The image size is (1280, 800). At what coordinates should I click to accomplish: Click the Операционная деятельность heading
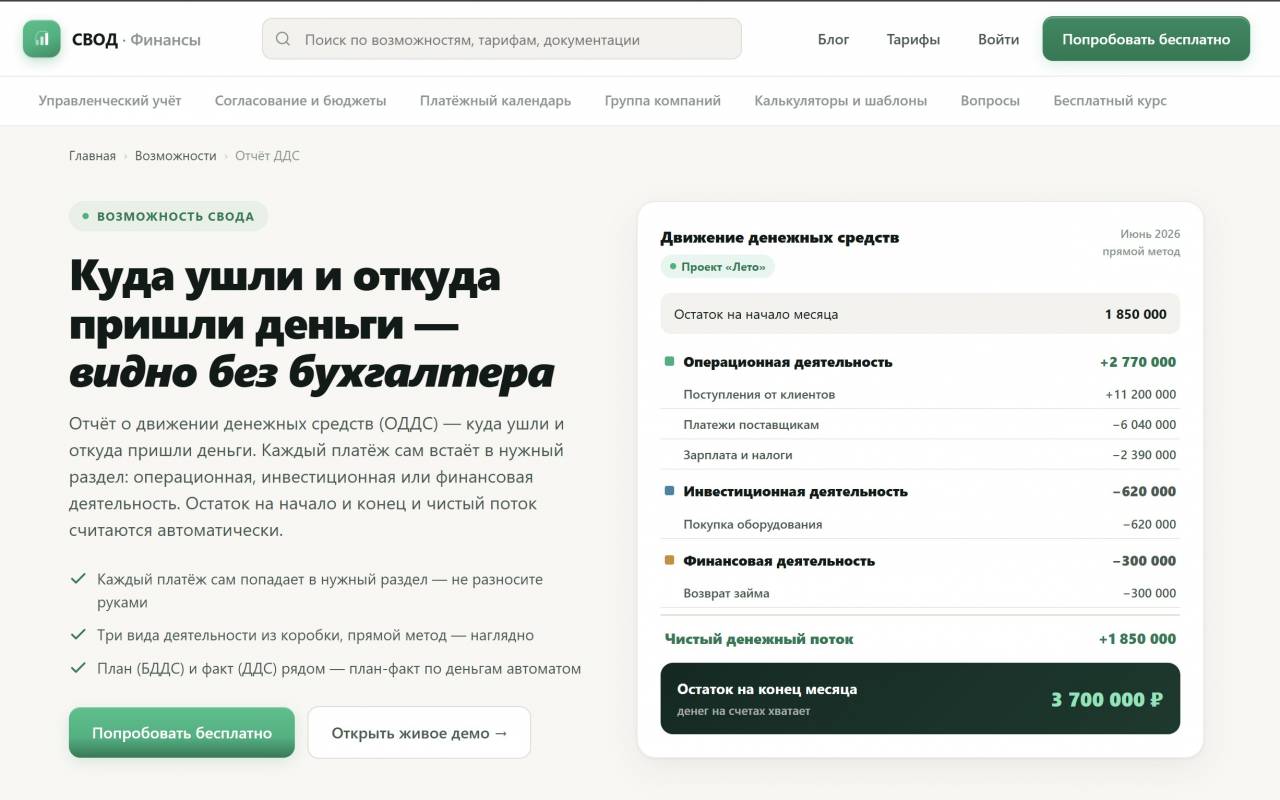click(788, 362)
